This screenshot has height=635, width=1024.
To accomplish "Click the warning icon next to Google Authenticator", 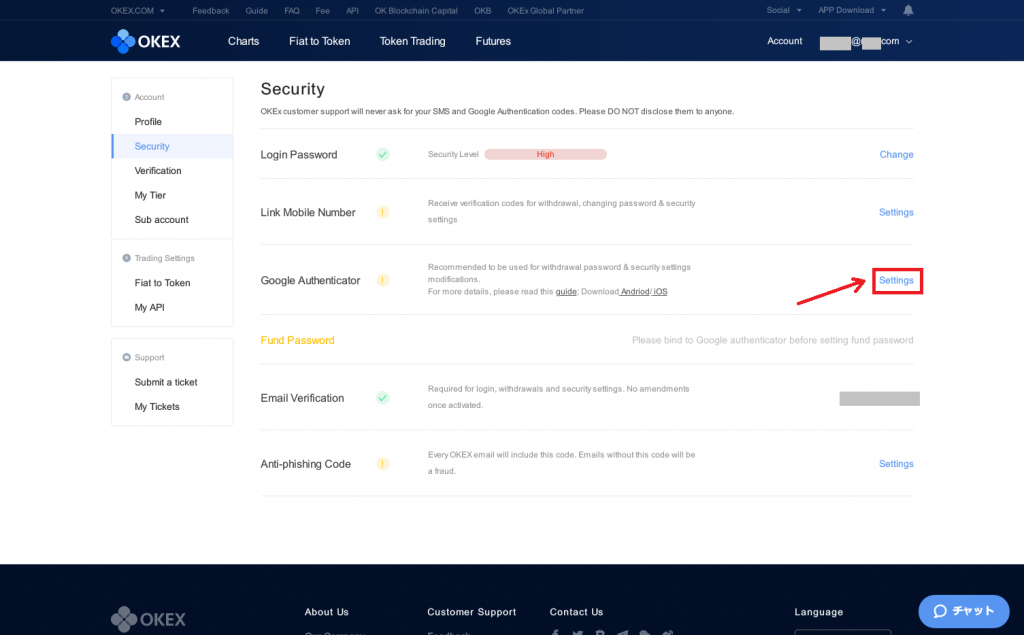I will pyautogui.click(x=383, y=280).
